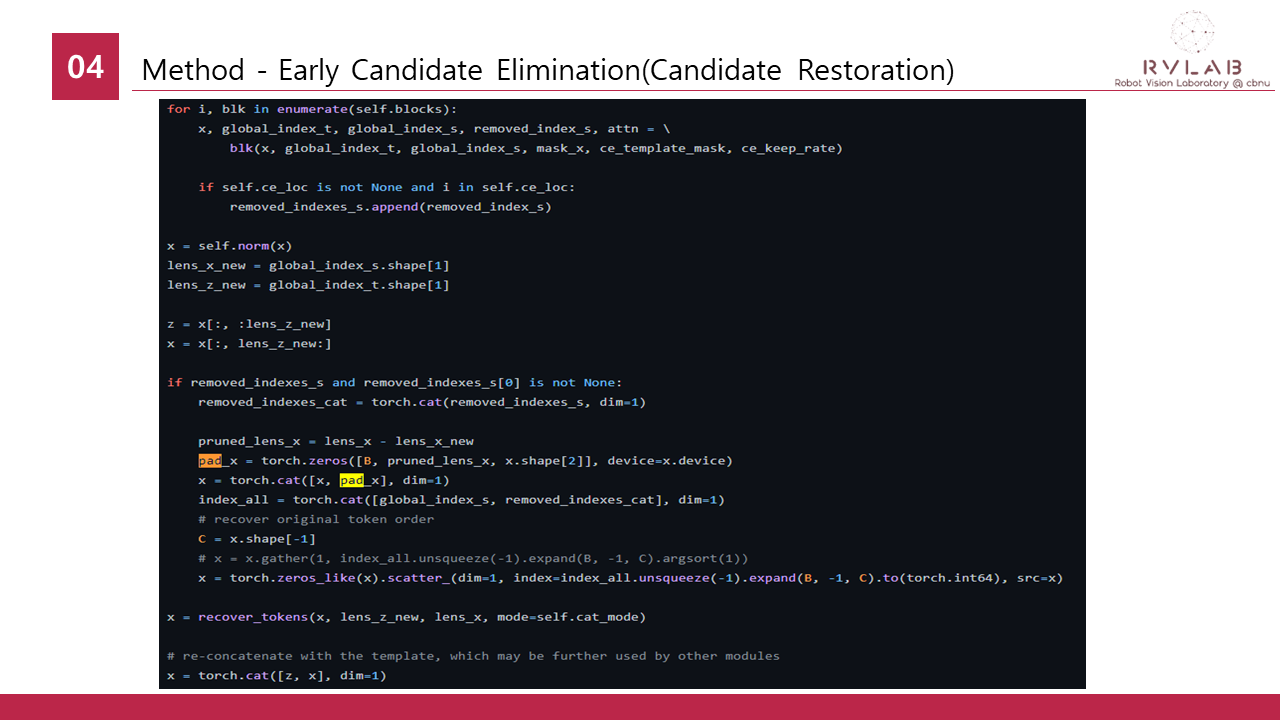Click the yellow-highlighted 'pad' in 'torch.cat([x, pad_x]'
Image resolution: width=1280 pixels, height=720 pixels.
pos(351,480)
